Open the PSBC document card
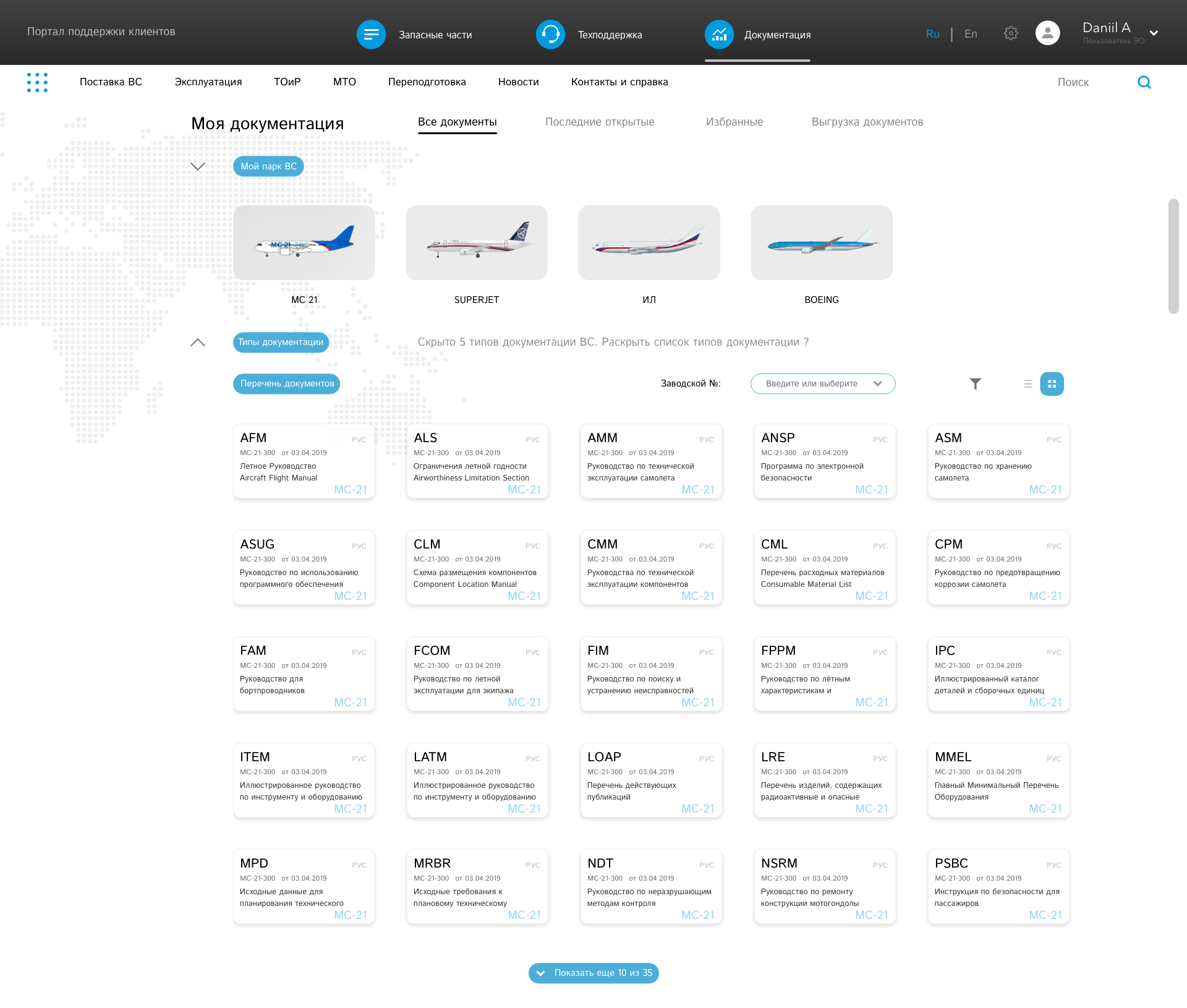The height and width of the screenshot is (1008, 1187). (x=999, y=887)
